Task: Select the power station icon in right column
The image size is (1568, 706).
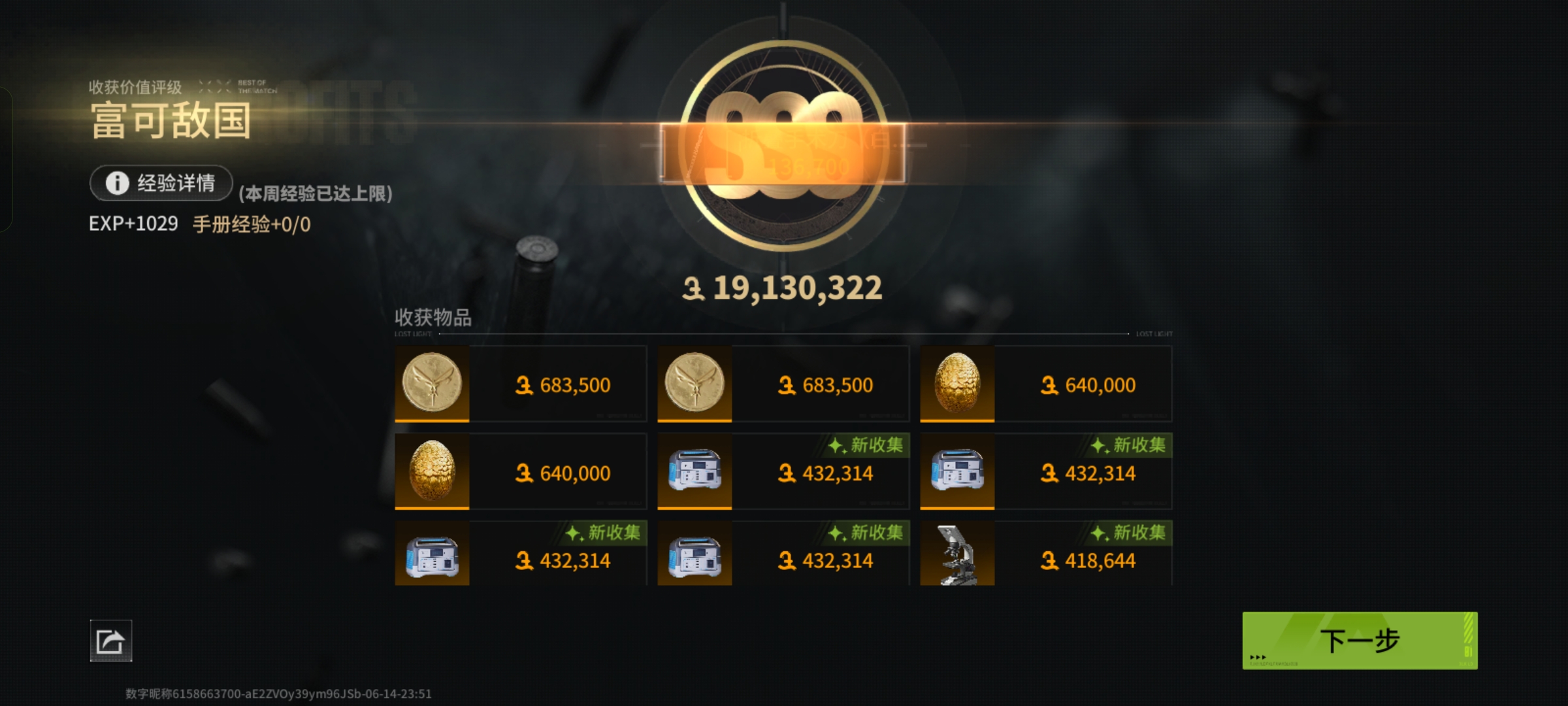Action: 957,471
